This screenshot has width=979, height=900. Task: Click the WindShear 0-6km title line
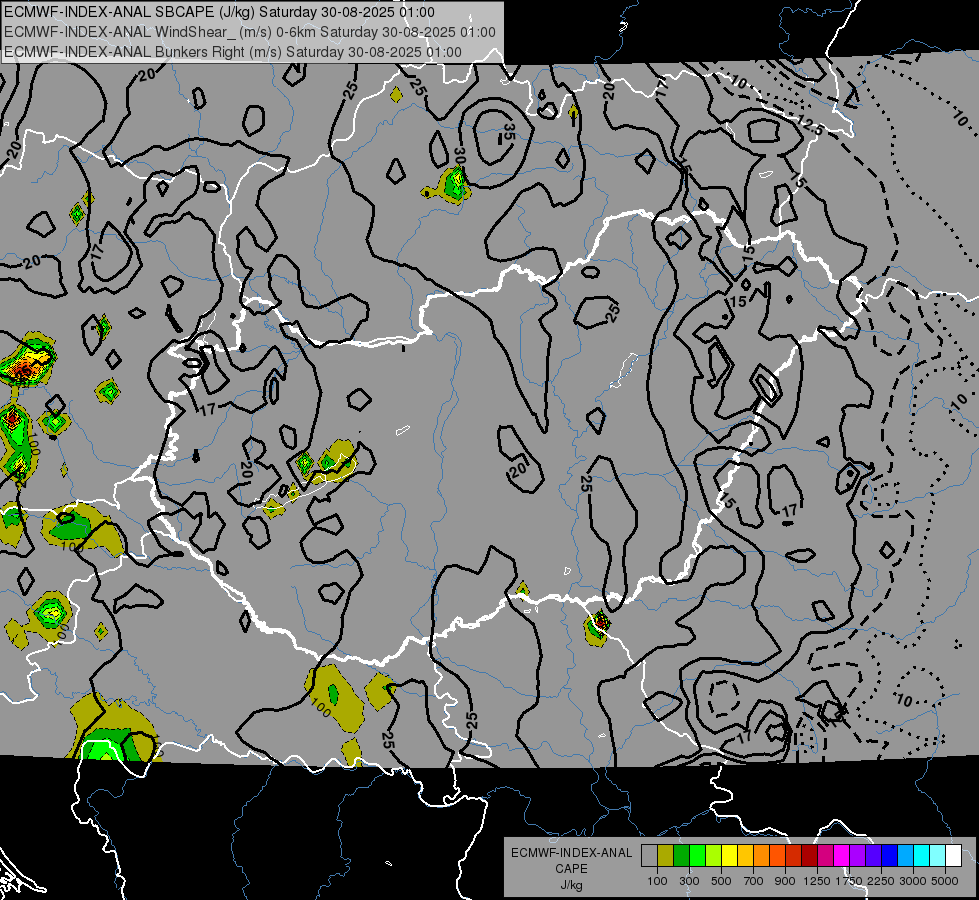[x=250, y=32]
